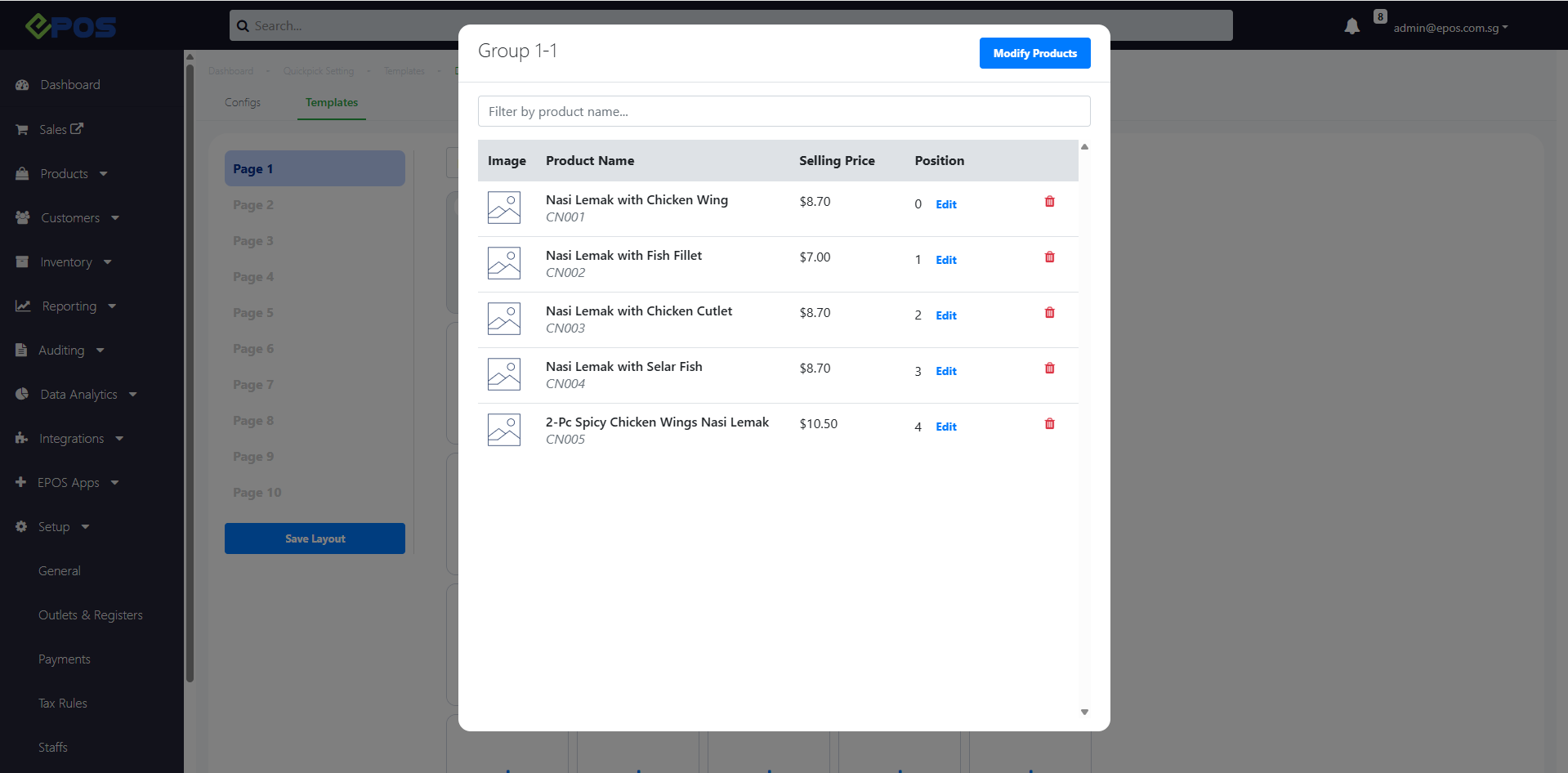This screenshot has height=773, width=1568.
Task: Click Edit link for position 0 product
Action: pos(945,204)
